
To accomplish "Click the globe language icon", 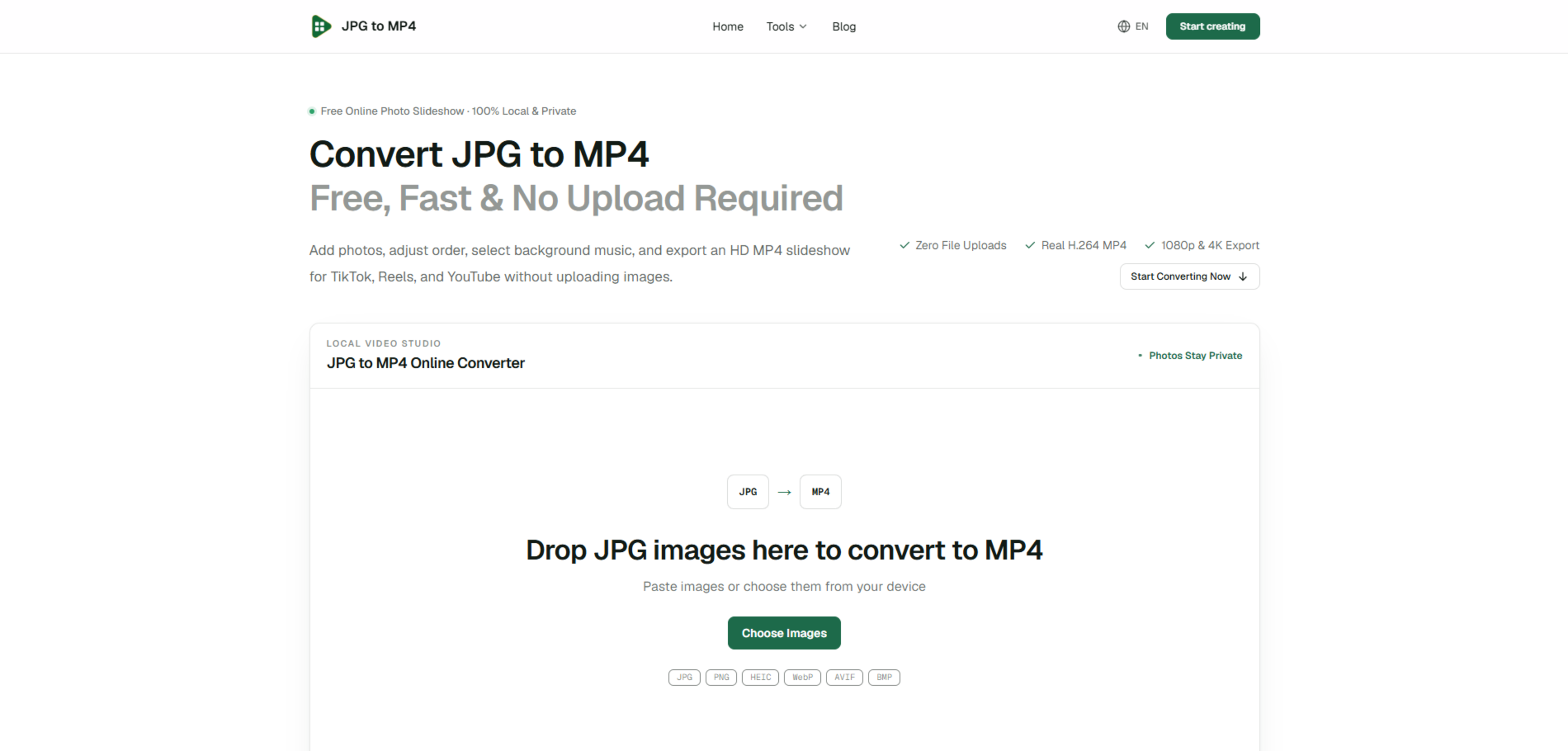I will (x=1124, y=26).
